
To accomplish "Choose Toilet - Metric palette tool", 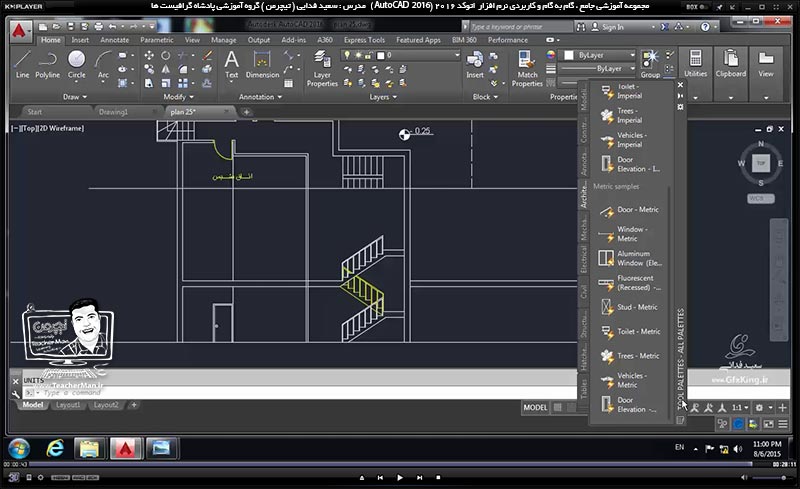I will pyautogui.click(x=629, y=332).
